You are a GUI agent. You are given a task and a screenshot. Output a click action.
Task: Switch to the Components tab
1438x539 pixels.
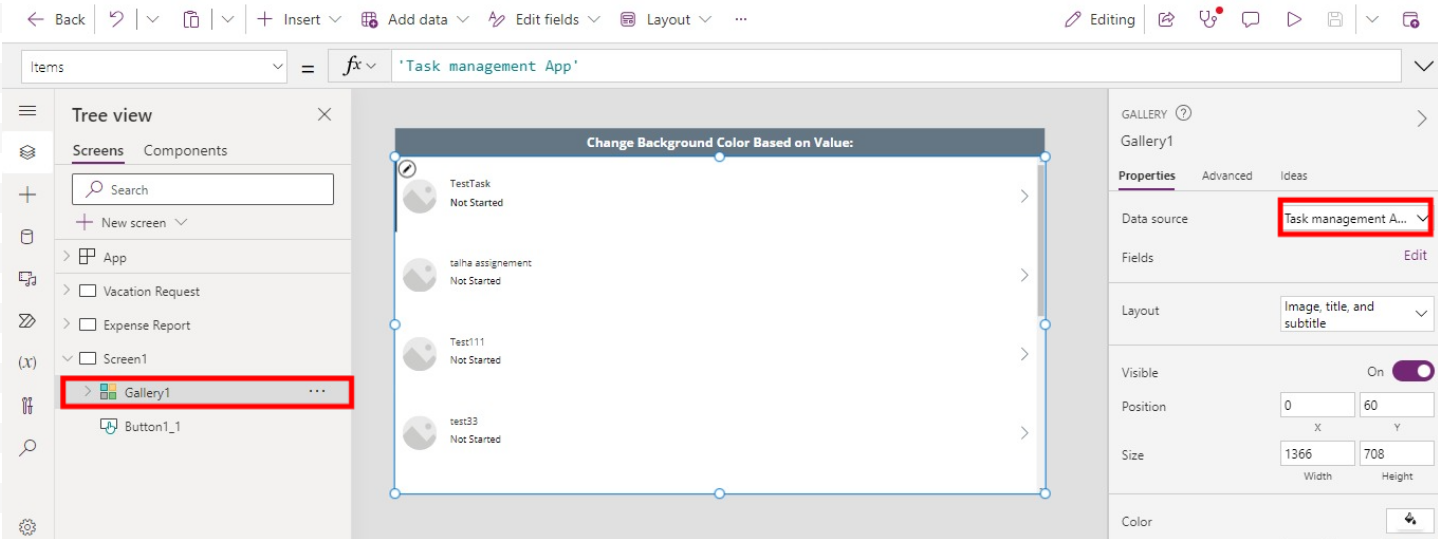185,150
